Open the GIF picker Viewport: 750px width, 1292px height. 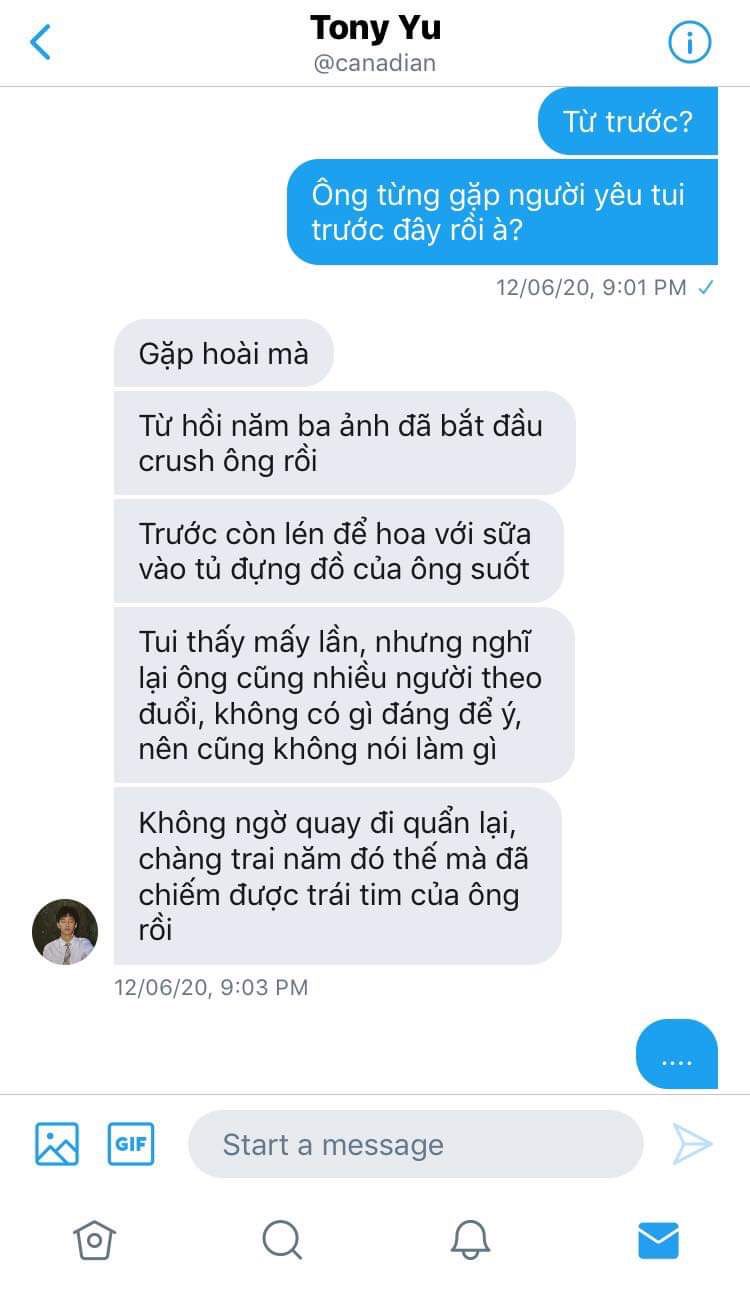[x=131, y=1144]
